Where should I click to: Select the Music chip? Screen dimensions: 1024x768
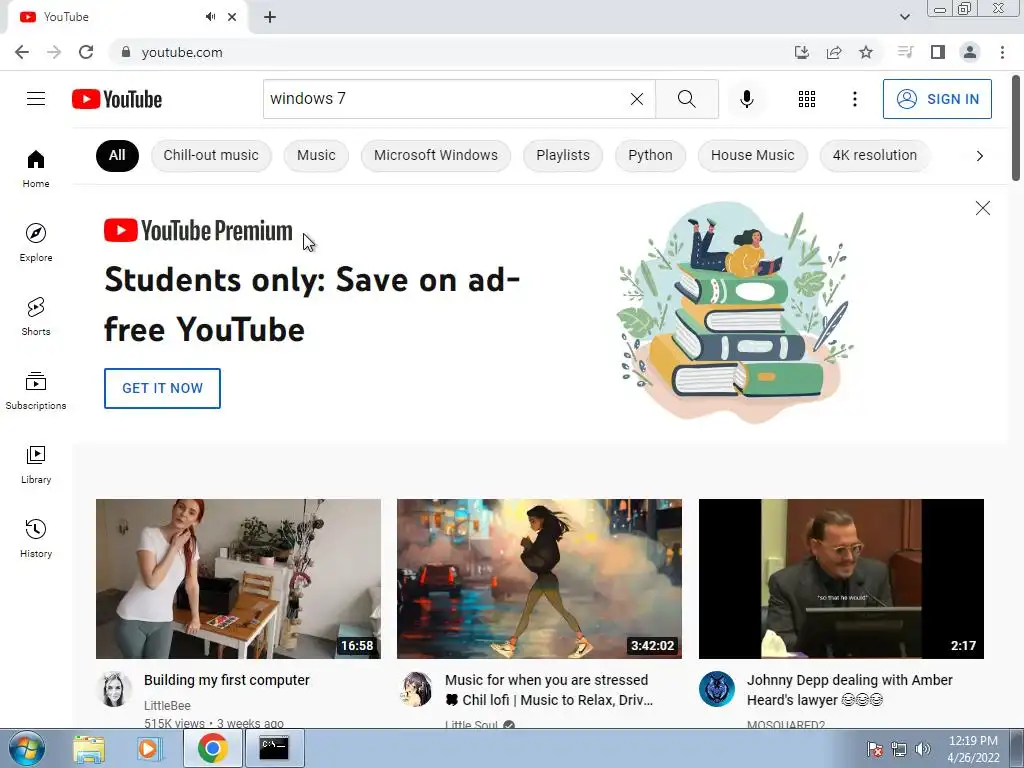coord(316,155)
